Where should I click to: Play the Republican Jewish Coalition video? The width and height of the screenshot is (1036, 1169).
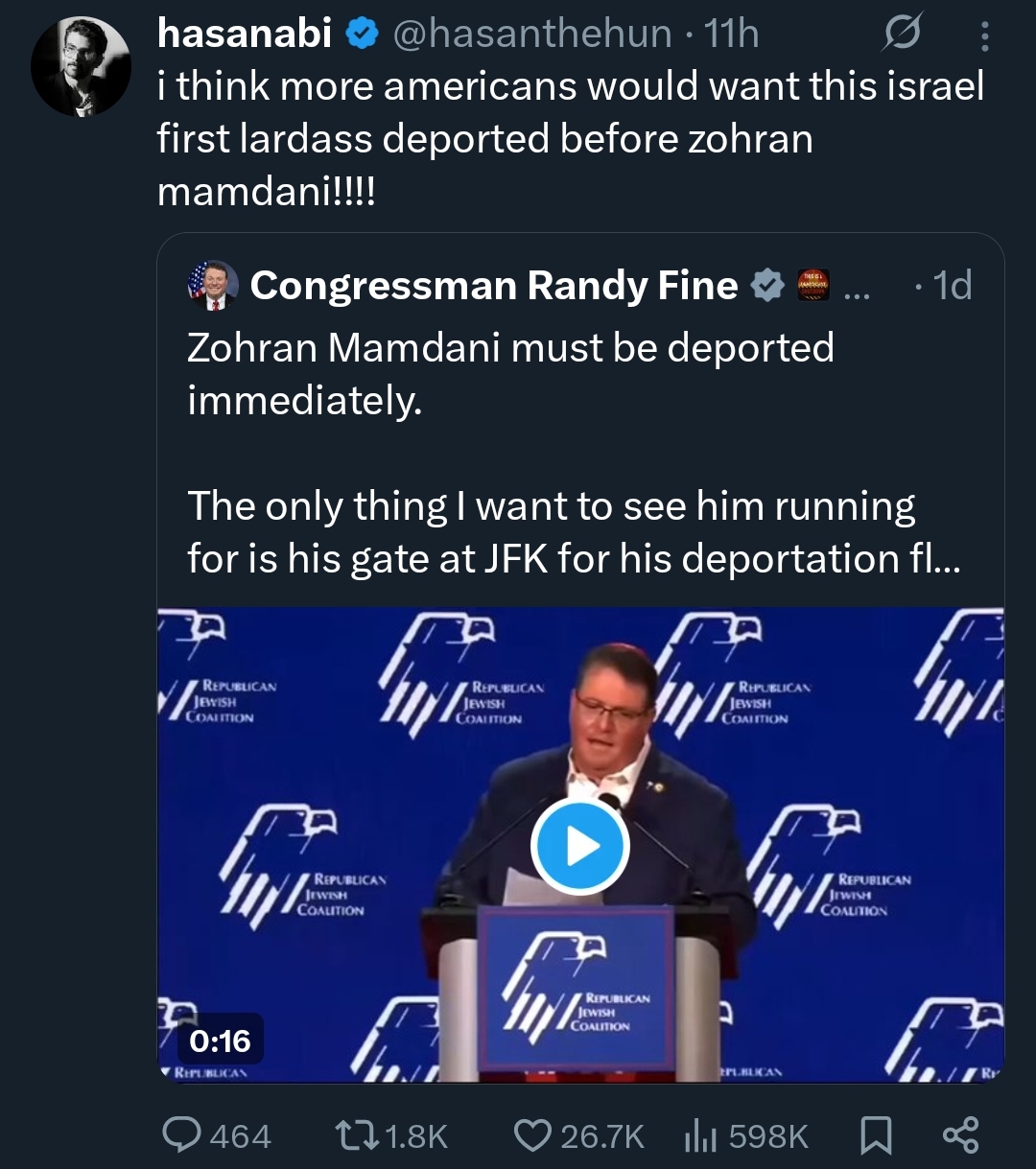(579, 846)
